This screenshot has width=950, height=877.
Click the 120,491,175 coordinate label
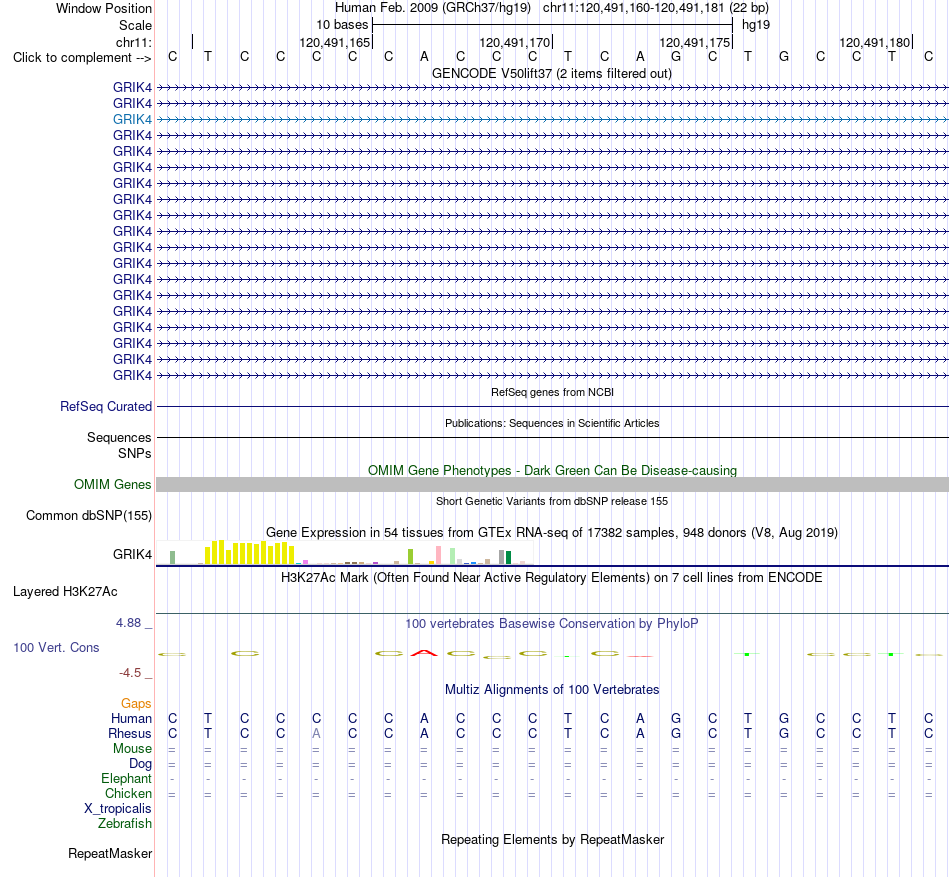694,42
